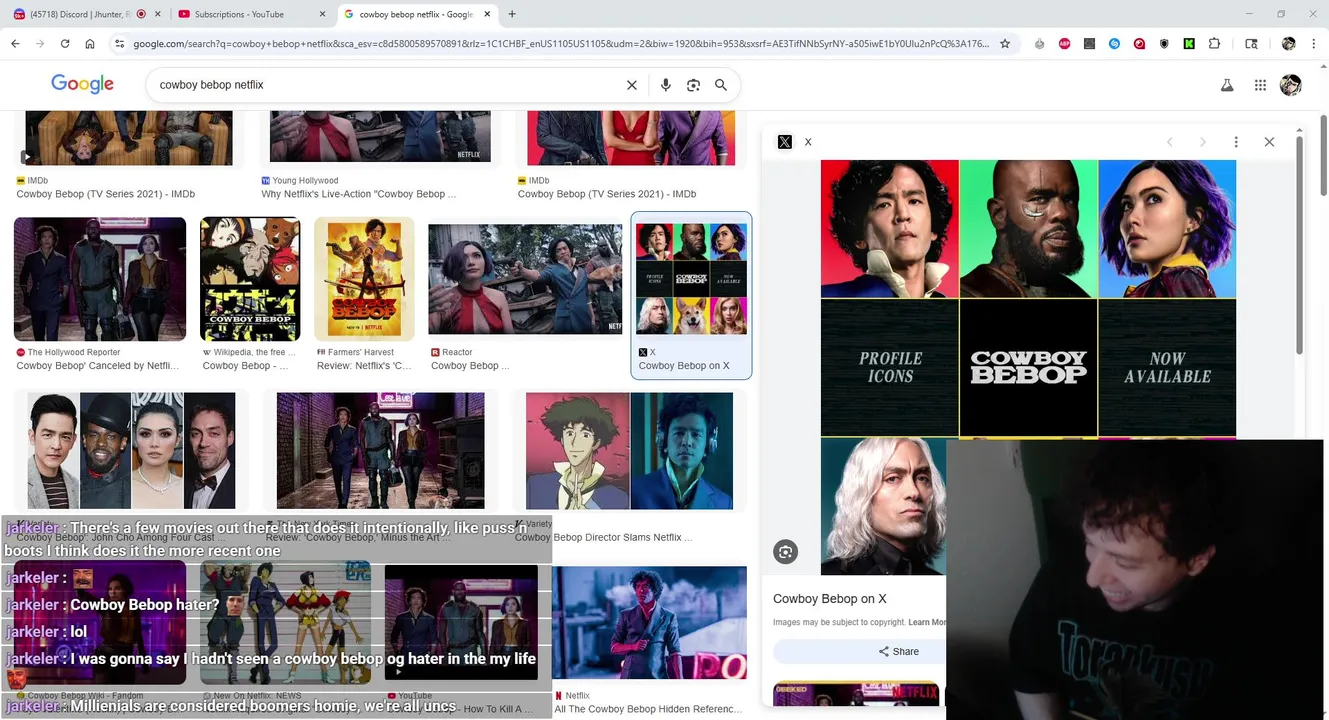This screenshot has height=720, width=1329.
Task: Submit search with the magnifier icon
Action: point(721,85)
